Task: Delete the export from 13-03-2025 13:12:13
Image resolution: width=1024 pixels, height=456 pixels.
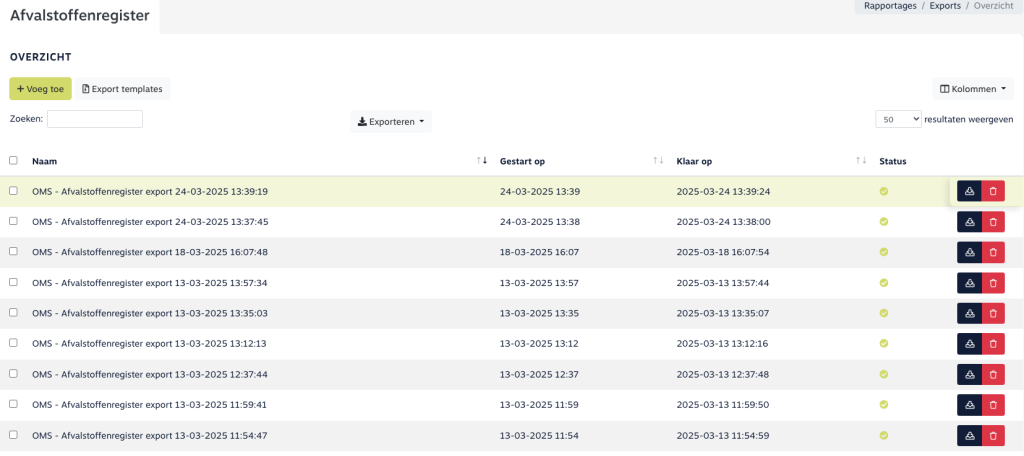Action: coord(993,344)
